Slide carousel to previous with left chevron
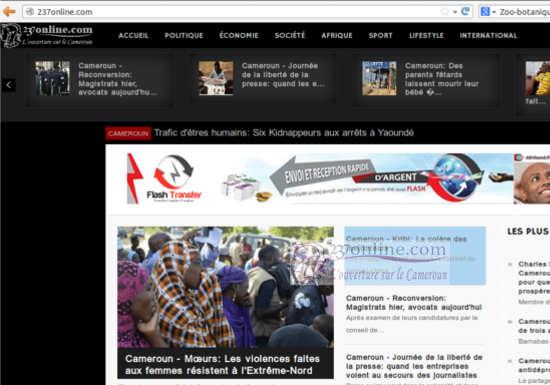Screen dimensions: 550x385 tap(9, 85)
